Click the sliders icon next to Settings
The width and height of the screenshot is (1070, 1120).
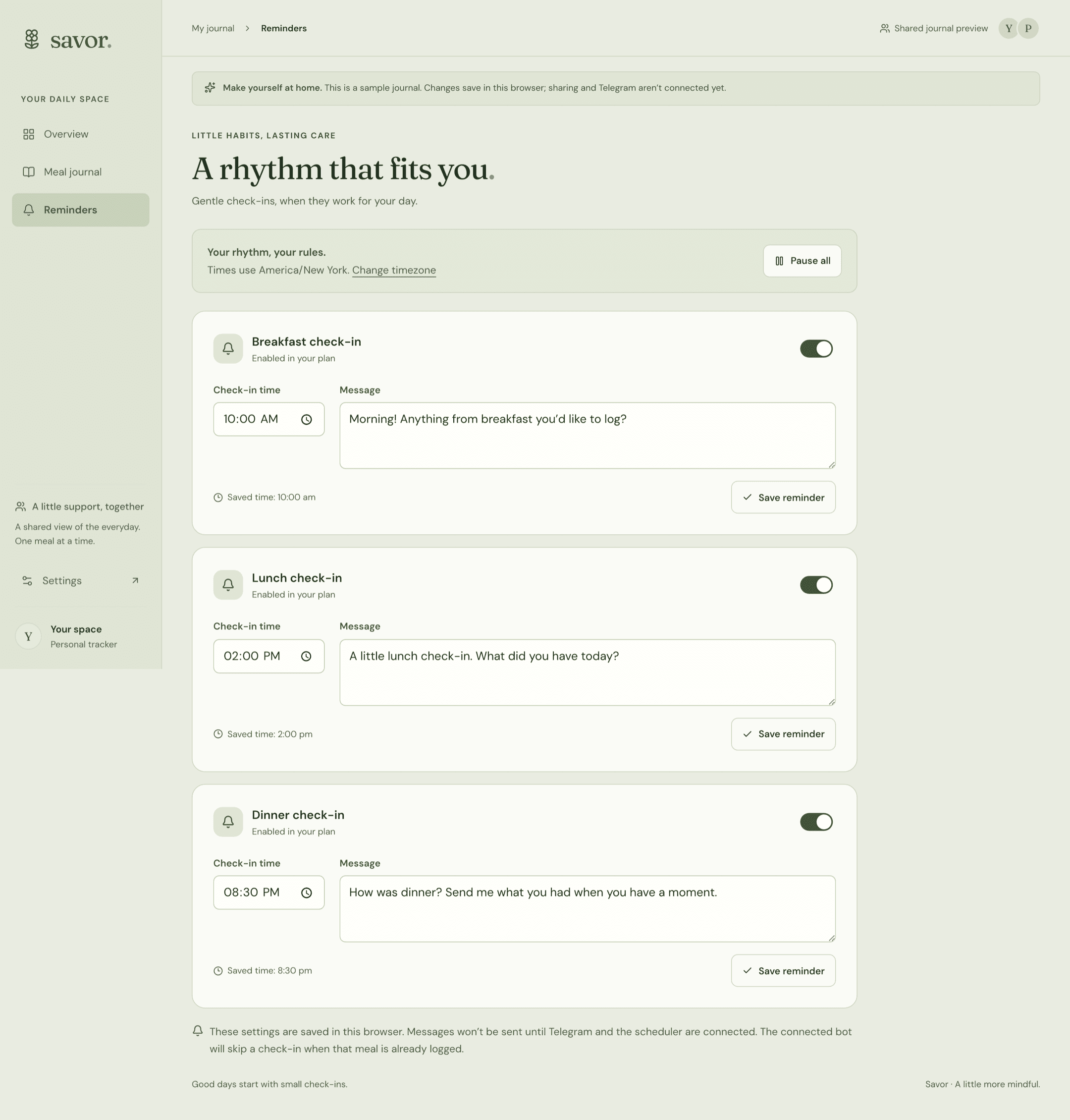(27, 581)
